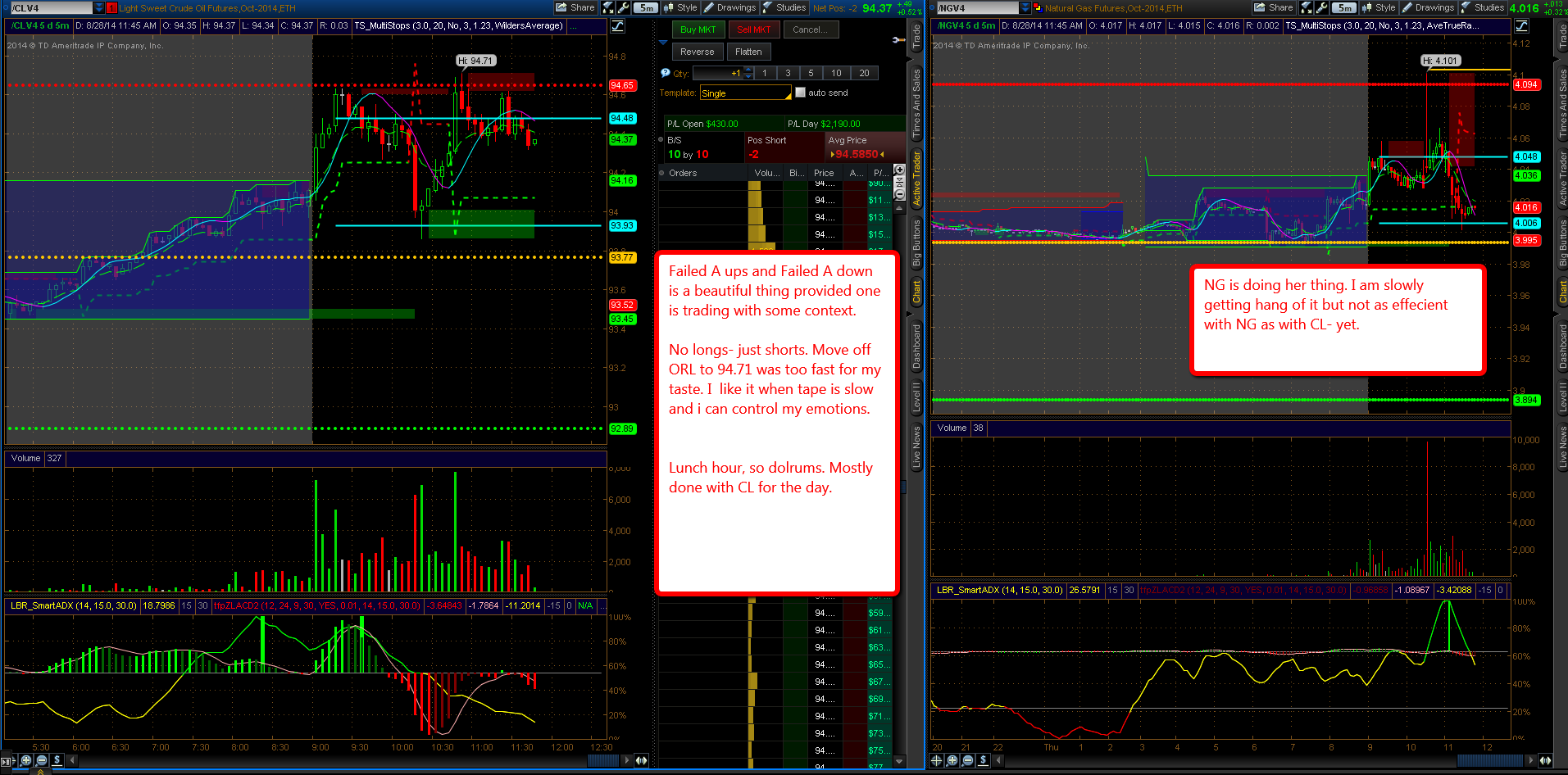Select the Active Trader side tab of left panel

[916, 178]
